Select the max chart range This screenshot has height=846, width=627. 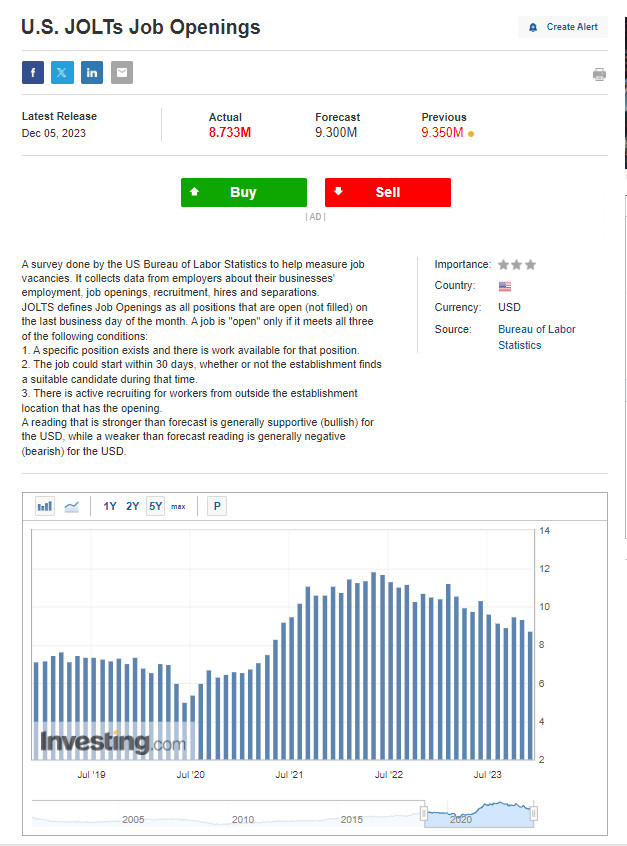178,507
